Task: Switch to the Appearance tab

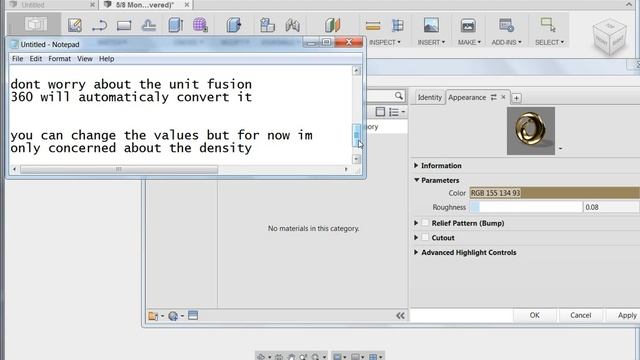Action: coord(467,98)
